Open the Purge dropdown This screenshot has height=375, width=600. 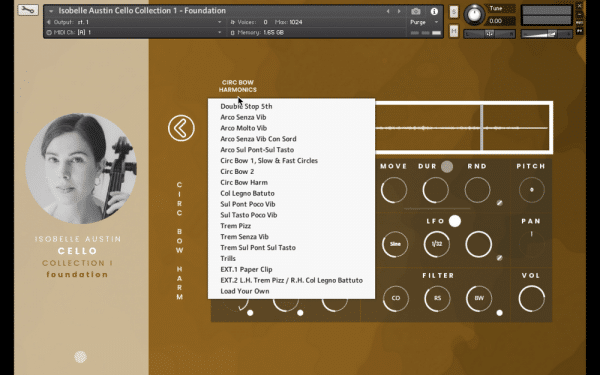[424, 22]
